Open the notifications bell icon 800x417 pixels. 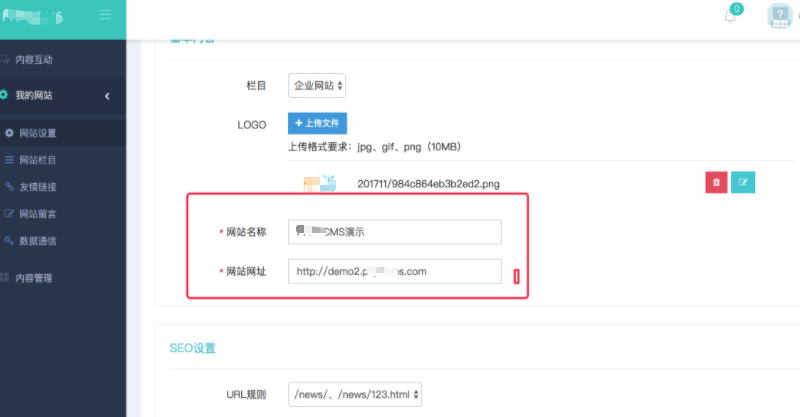(x=730, y=16)
